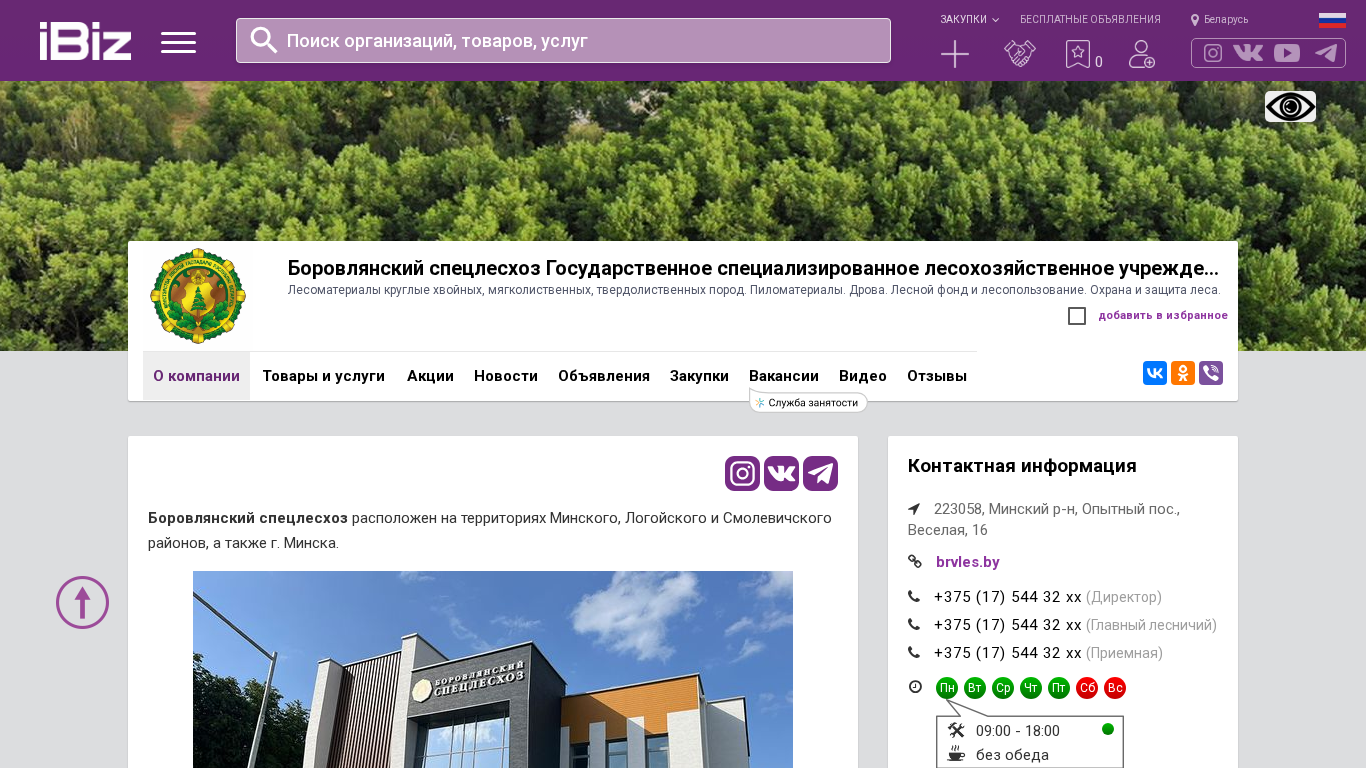Click the company title heading
The width and height of the screenshot is (1366, 768).
(753, 268)
